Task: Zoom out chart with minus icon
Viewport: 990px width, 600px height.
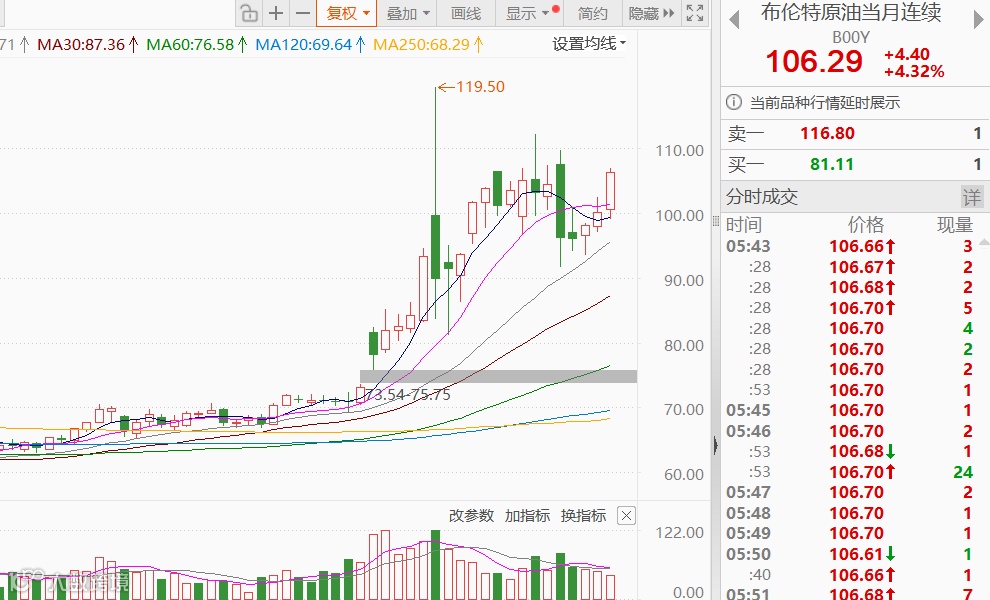Action: (x=303, y=13)
